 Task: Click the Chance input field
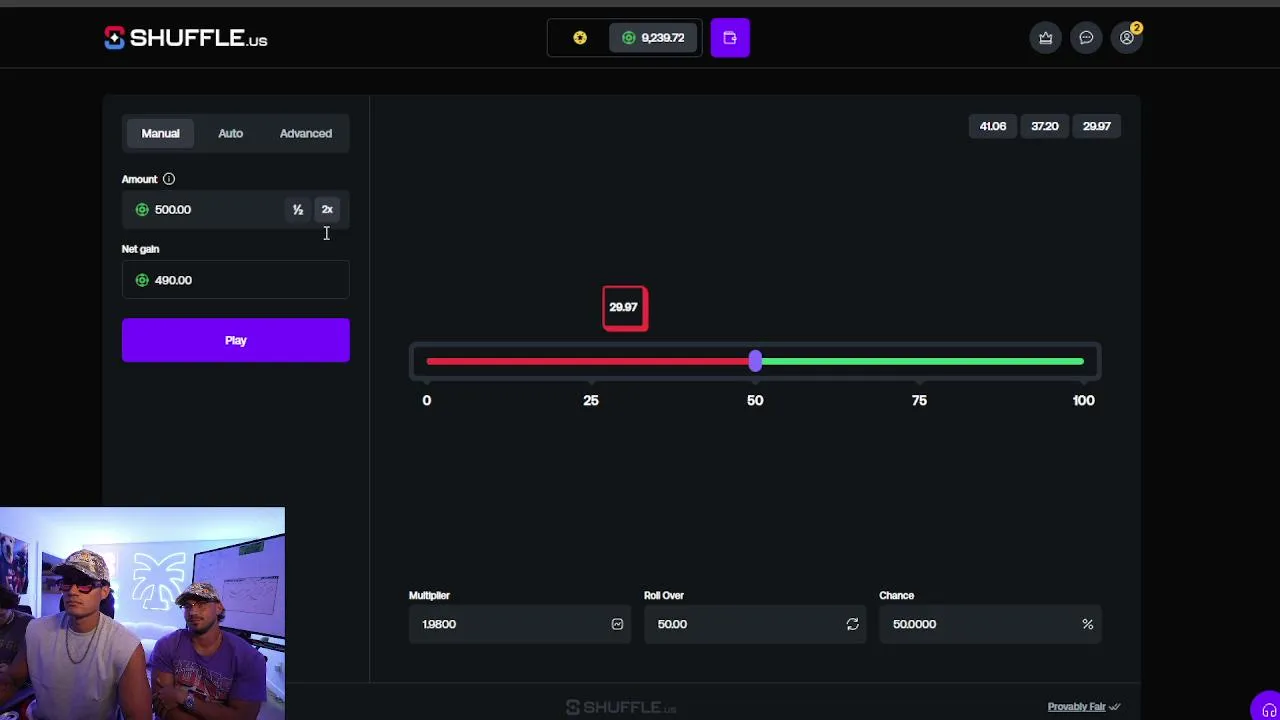pyautogui.click(x=990, y=624)
